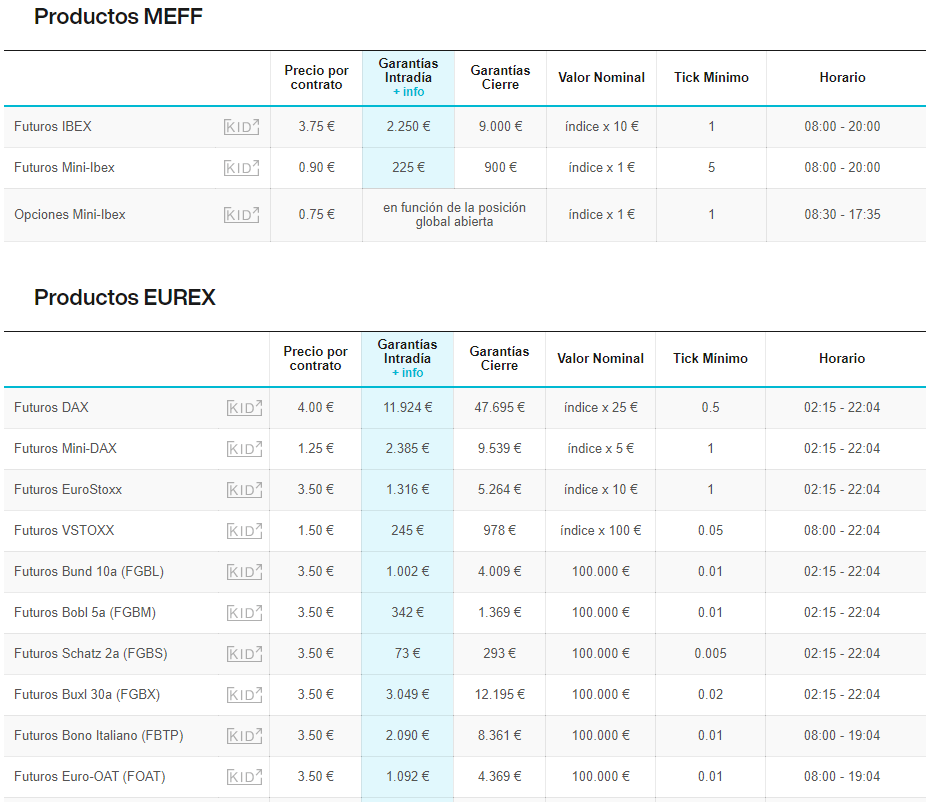Click '+ info' link in MEFF Garantías Intradía
The height and width of the screenshot is (802, 929).
[408, 92]
